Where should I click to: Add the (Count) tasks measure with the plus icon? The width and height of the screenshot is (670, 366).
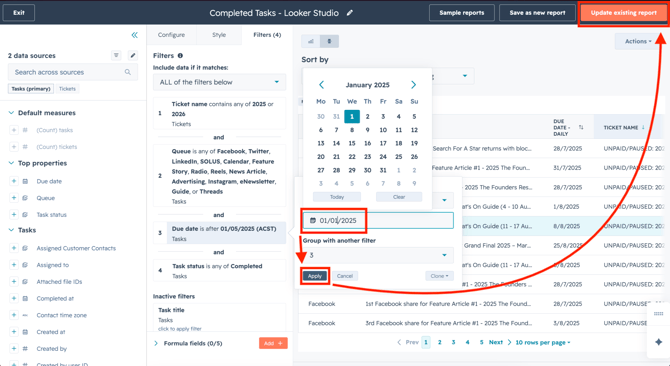[x=14, y=130]
